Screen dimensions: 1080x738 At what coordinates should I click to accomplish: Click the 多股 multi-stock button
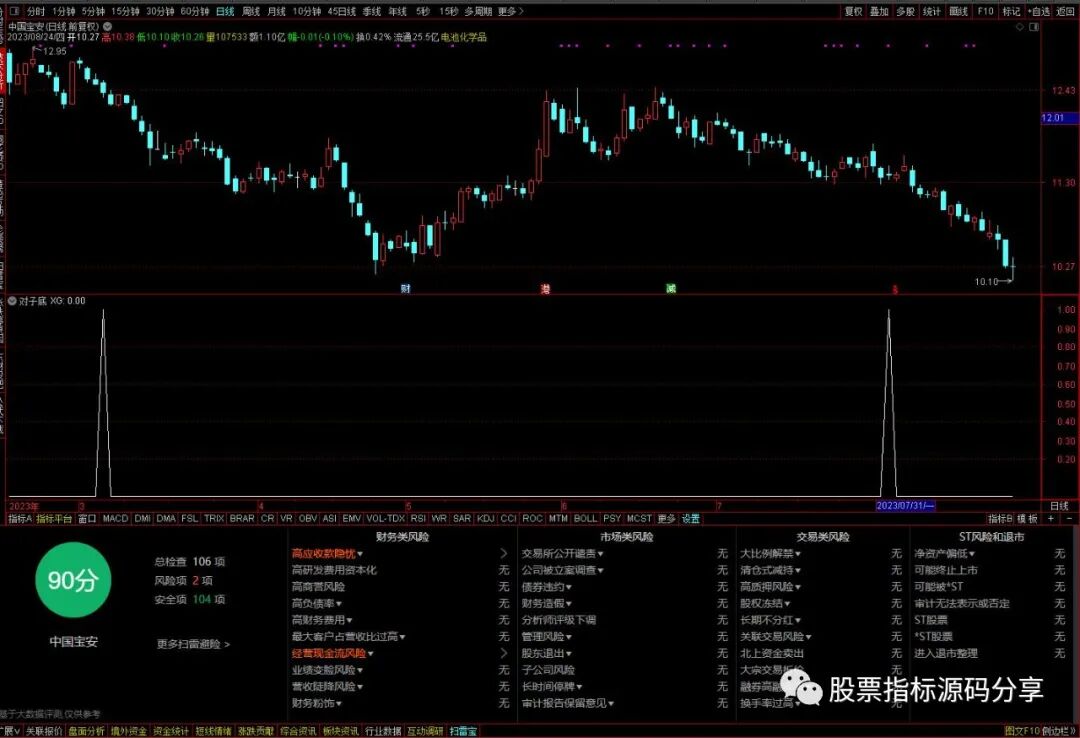tap(905, 11)
